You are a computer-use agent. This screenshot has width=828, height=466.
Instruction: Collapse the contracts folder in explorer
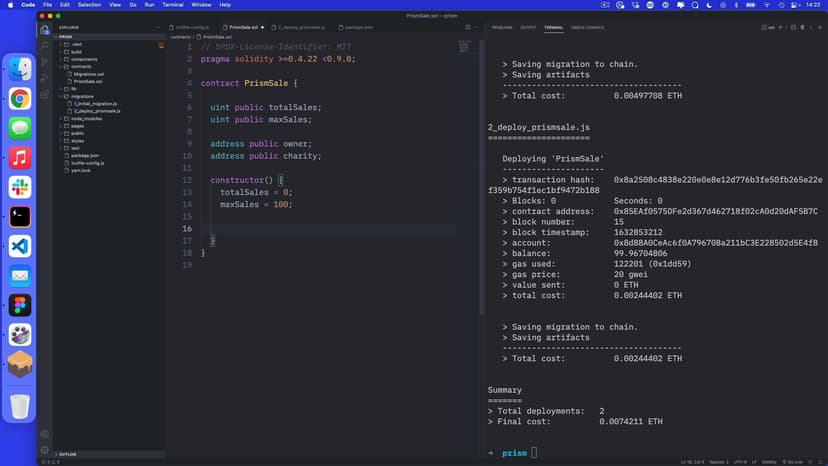(x=80, y=66)
